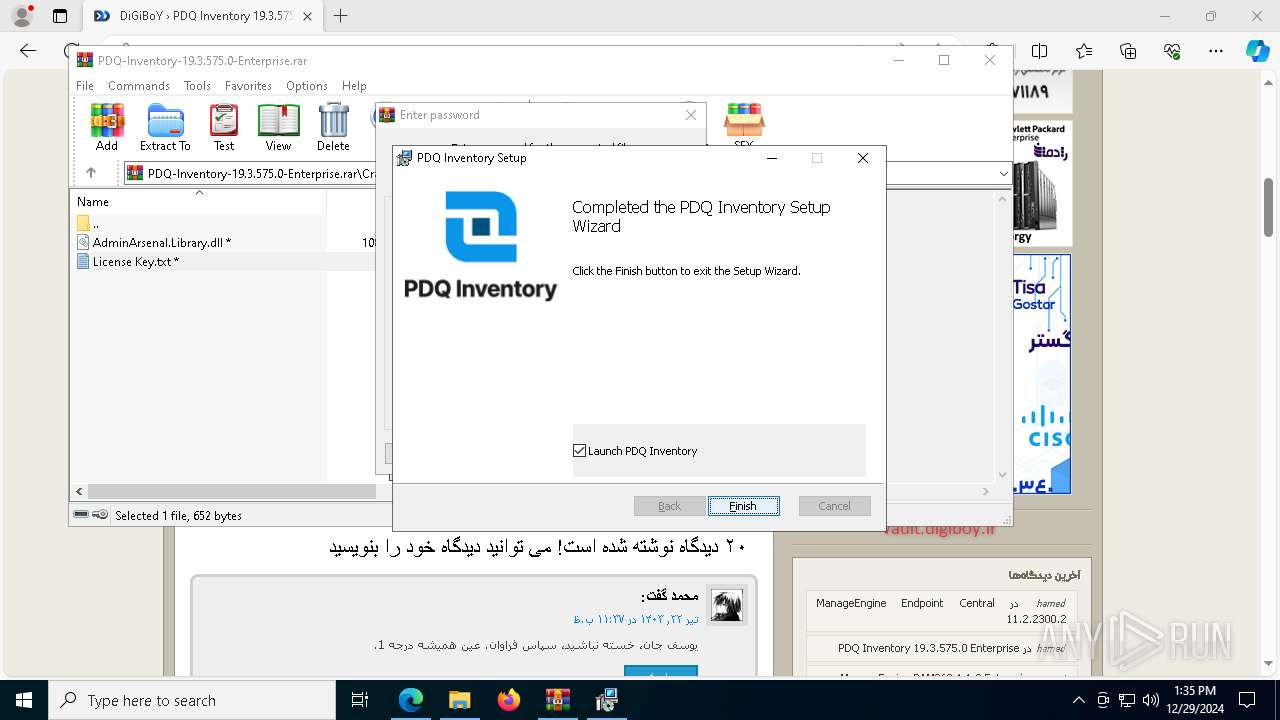Open Edge tab actions menu icon

(x=60, y=16)
